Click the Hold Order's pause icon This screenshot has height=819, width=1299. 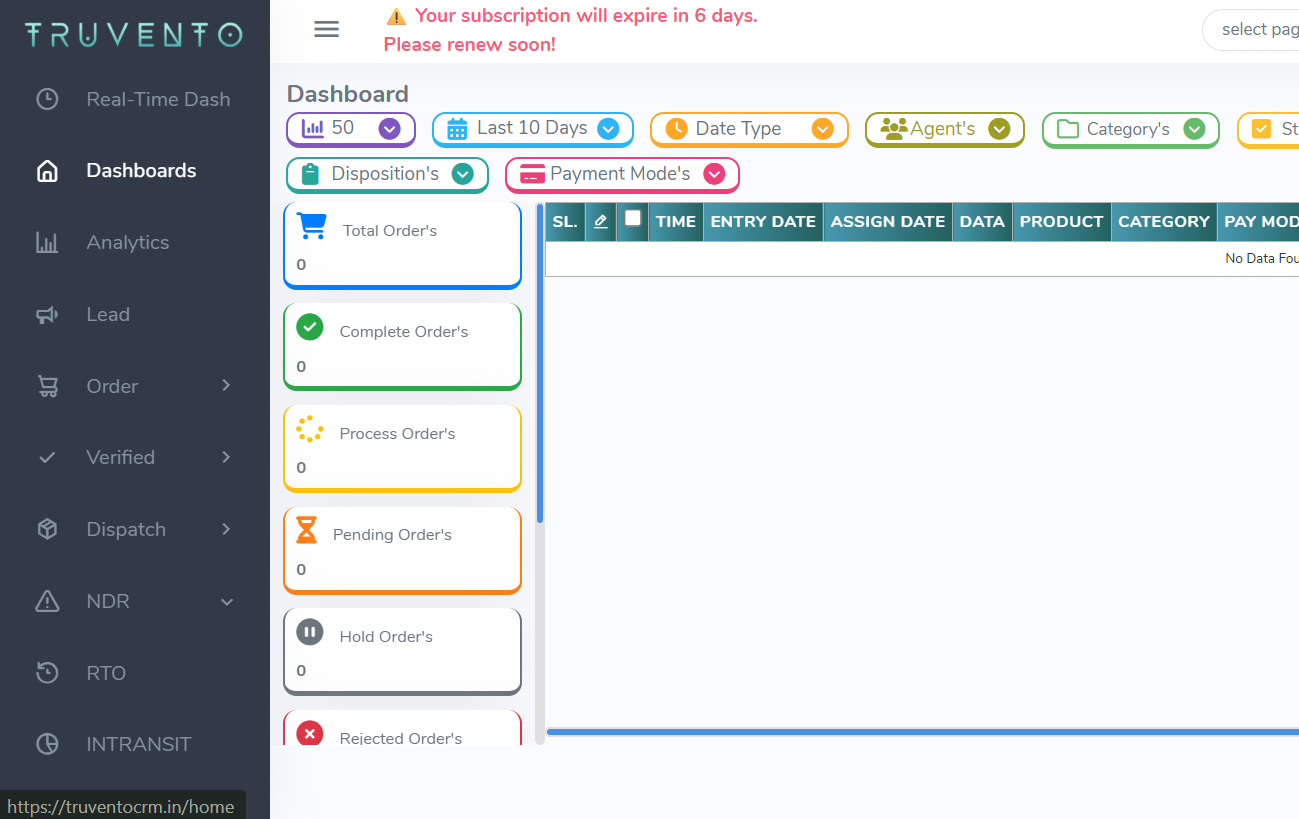coord(310,632)
